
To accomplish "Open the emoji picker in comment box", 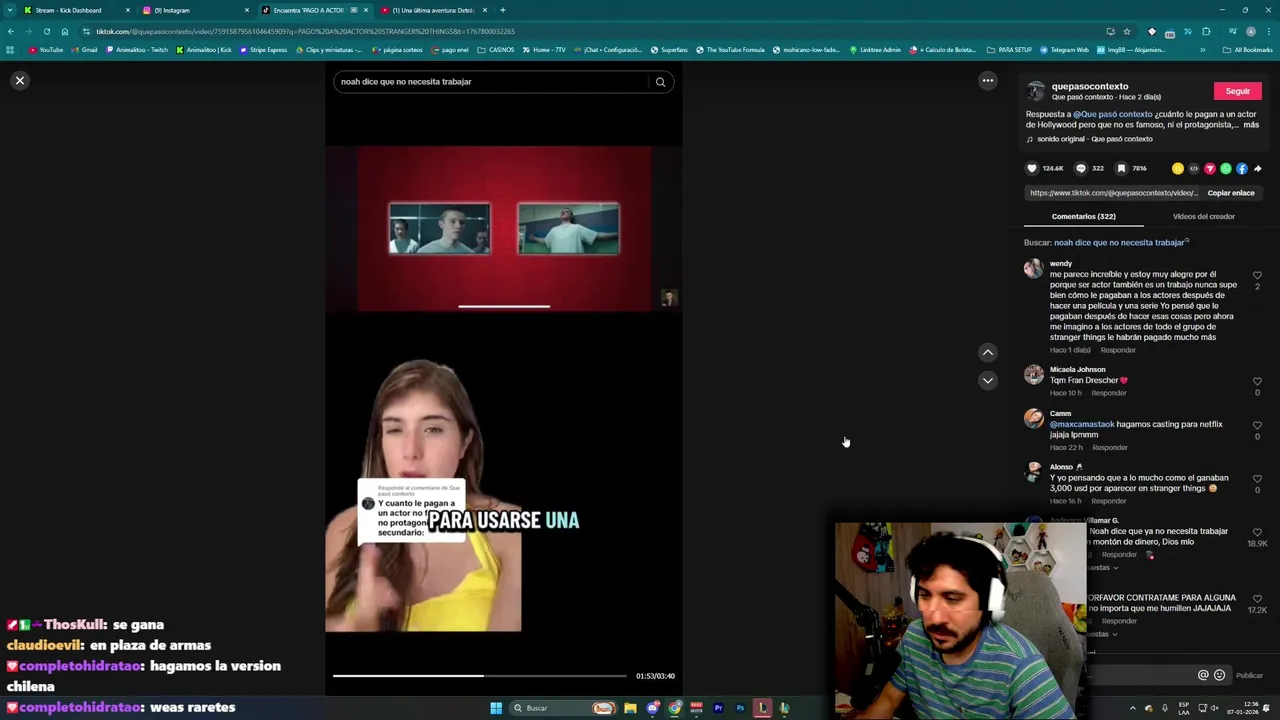I will (x=1219, y=675).
